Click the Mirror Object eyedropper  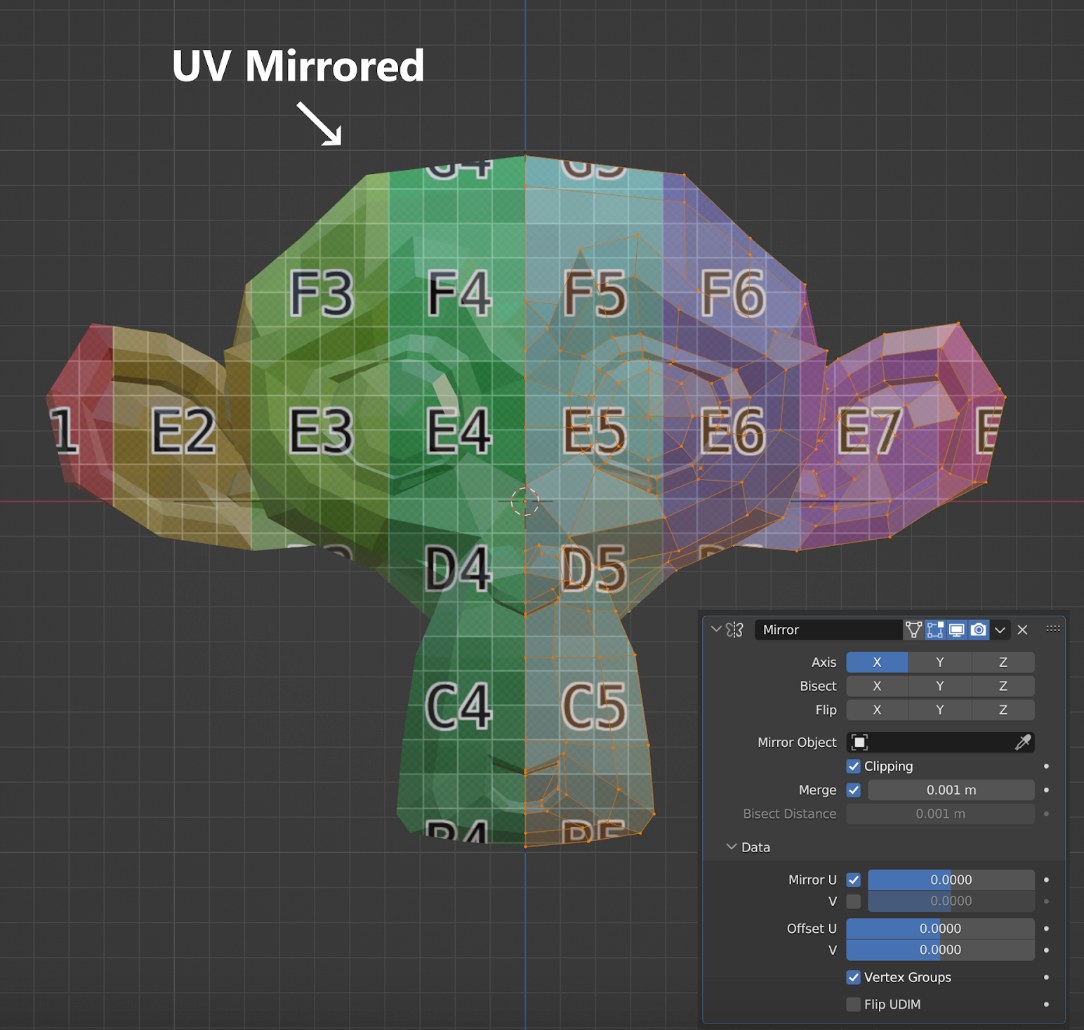click(x=1022, y=742)
